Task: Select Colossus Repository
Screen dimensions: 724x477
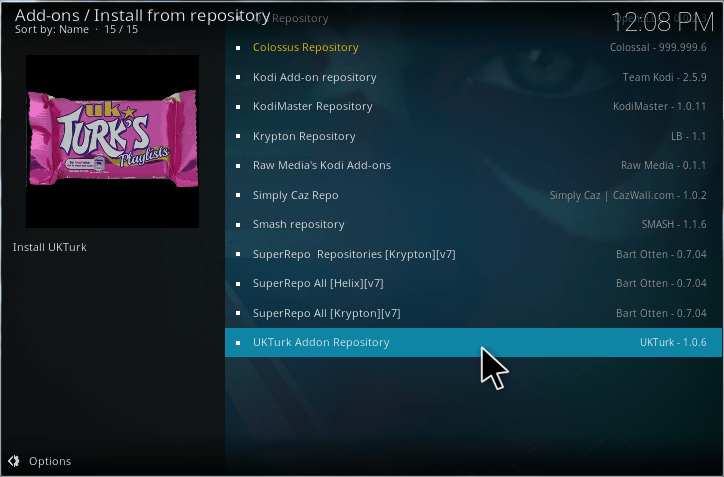Action: point(473,48)
